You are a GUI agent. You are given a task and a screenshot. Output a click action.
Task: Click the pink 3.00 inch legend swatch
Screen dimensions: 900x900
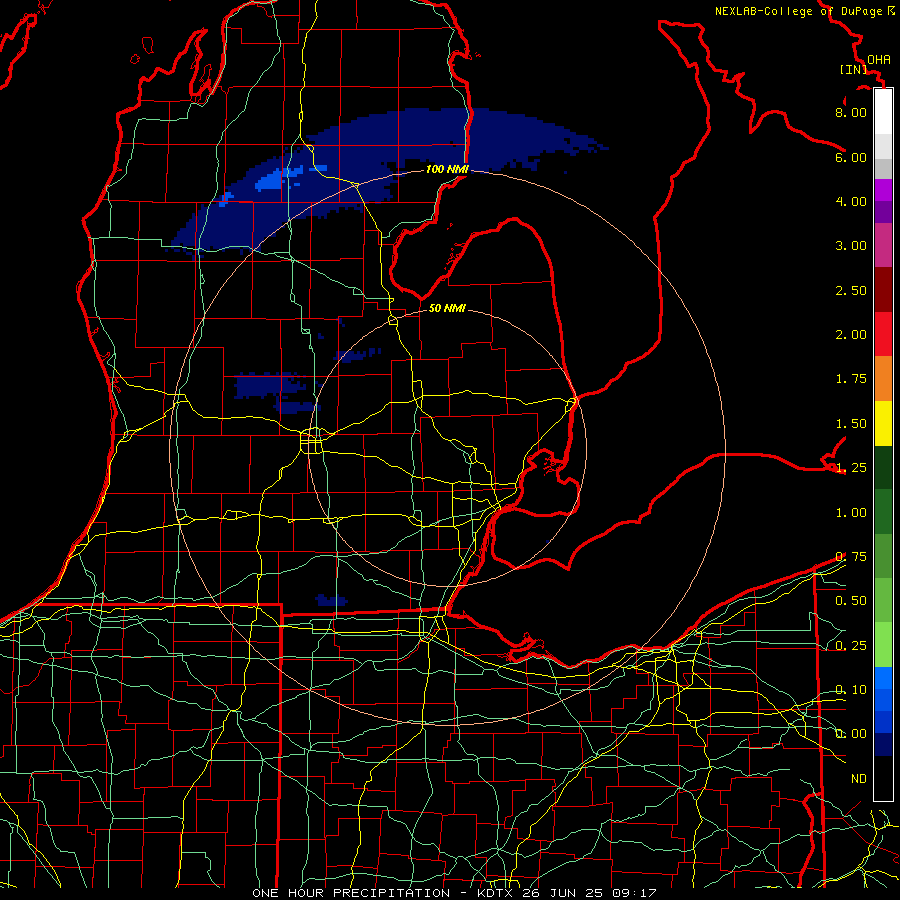[883, 245]
